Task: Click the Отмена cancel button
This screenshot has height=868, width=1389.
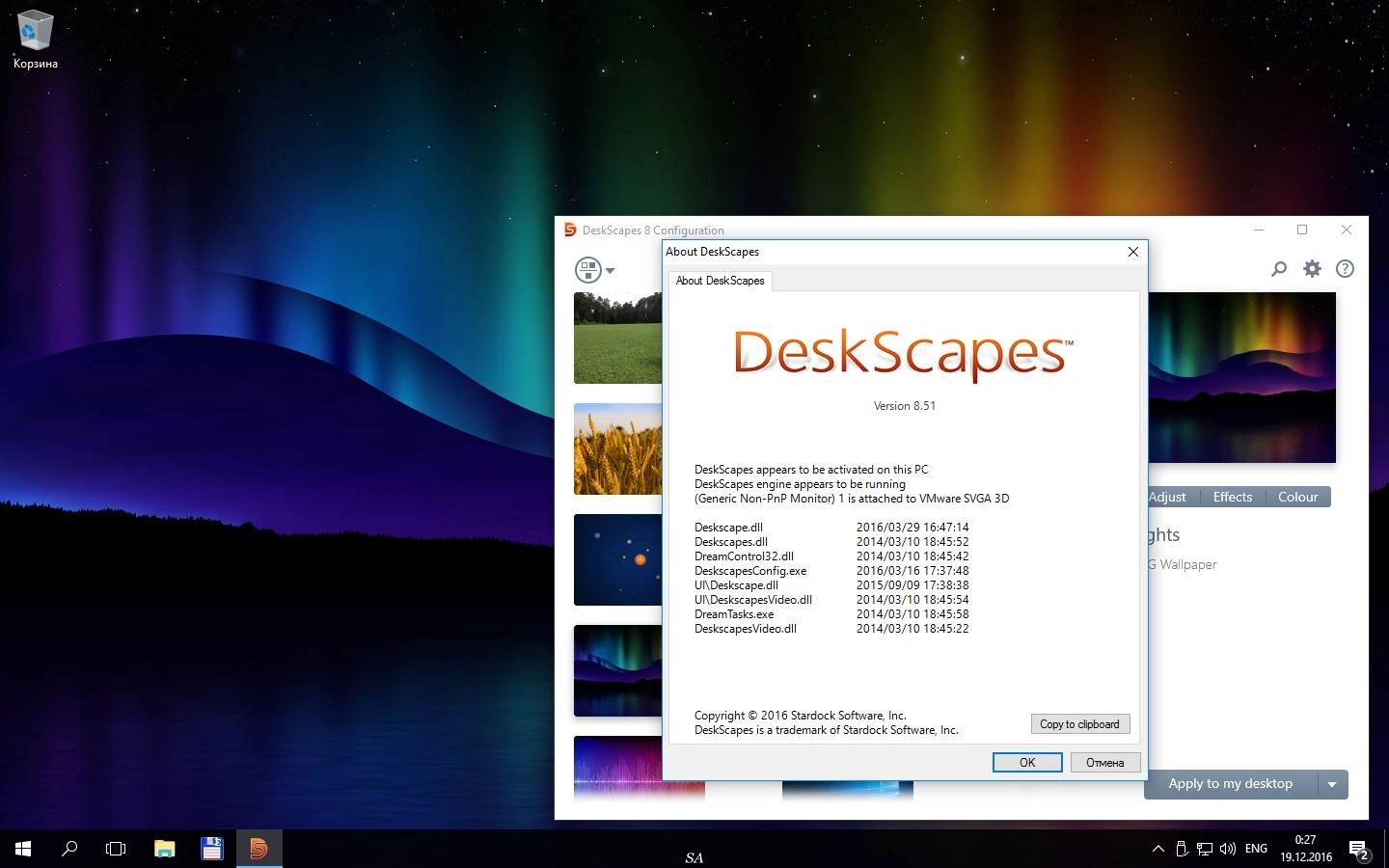Action: [1105, 762]
